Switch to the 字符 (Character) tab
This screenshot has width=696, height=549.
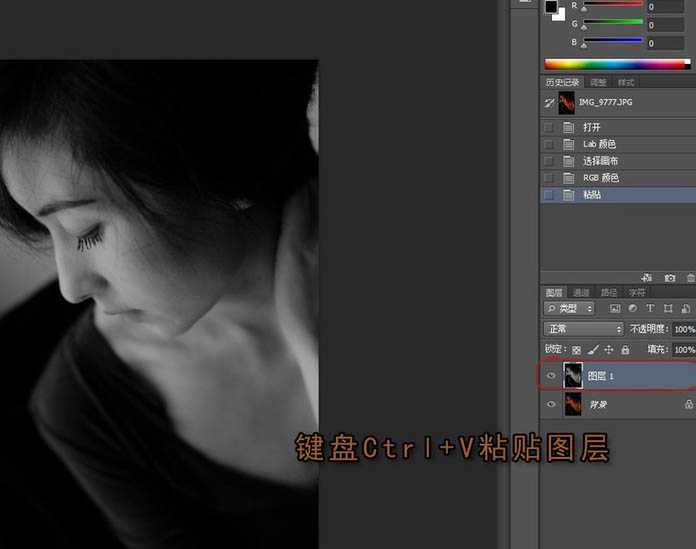pos(637,292)
